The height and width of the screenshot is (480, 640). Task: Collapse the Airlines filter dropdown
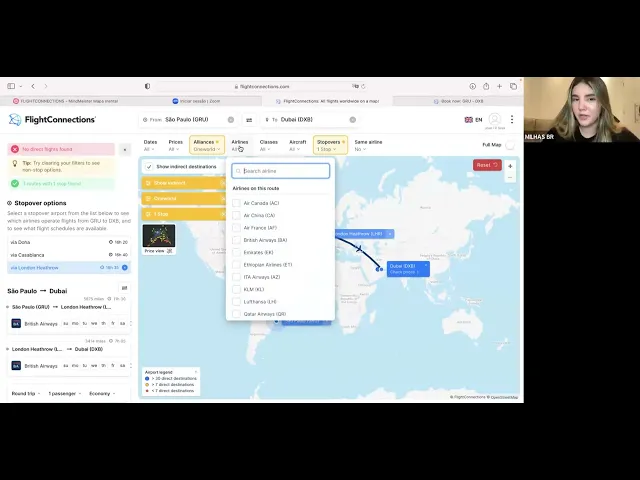point(240,145)
